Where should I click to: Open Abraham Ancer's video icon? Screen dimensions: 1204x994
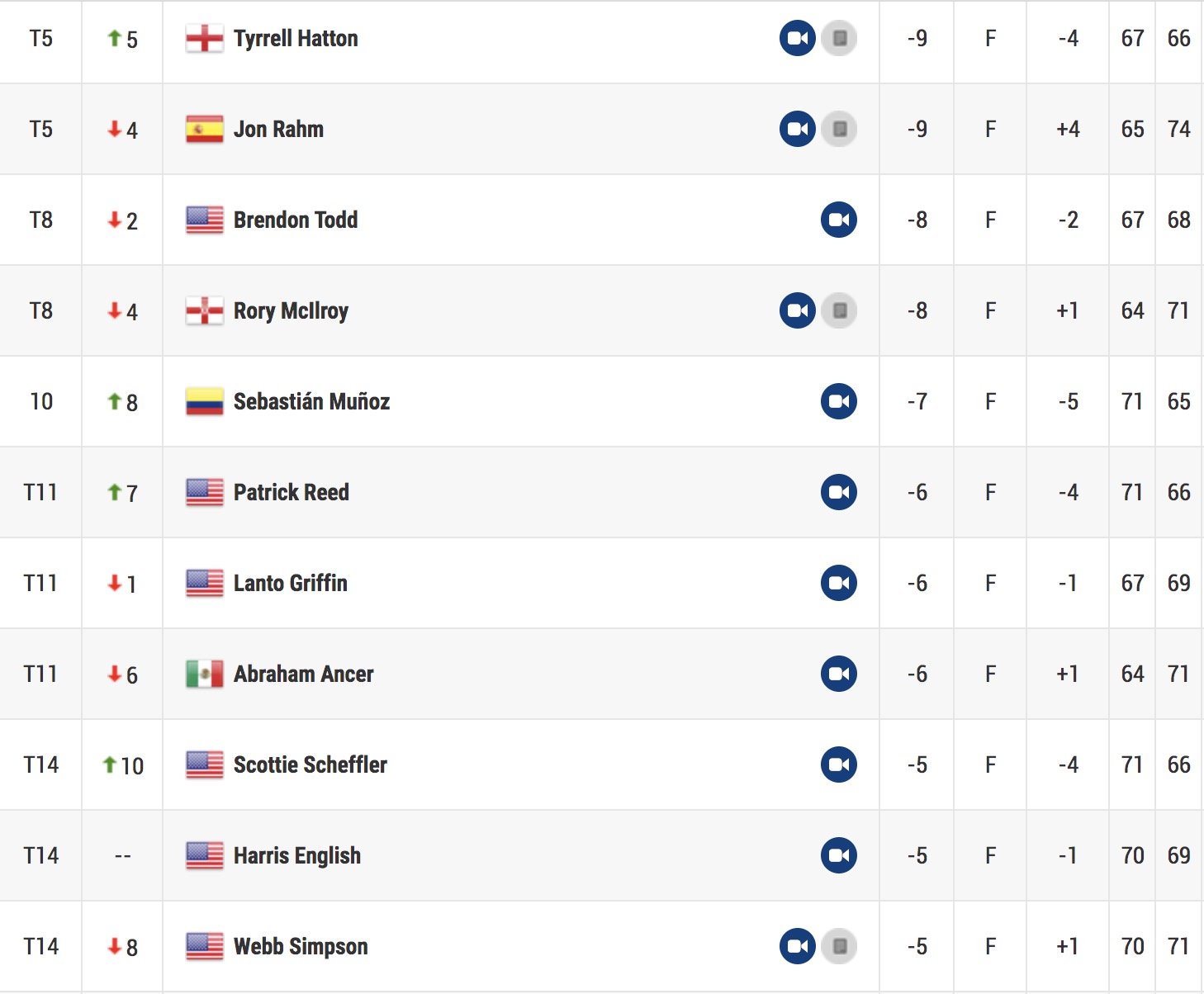click(839, 674)
